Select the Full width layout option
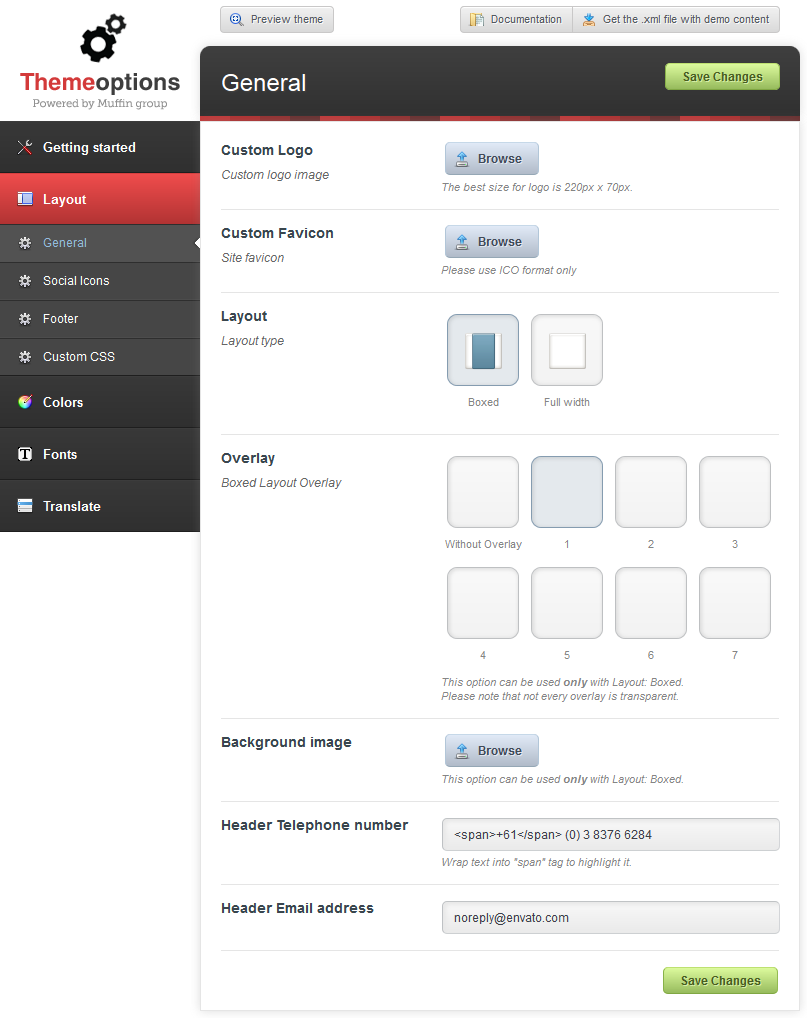 [567, 350]
